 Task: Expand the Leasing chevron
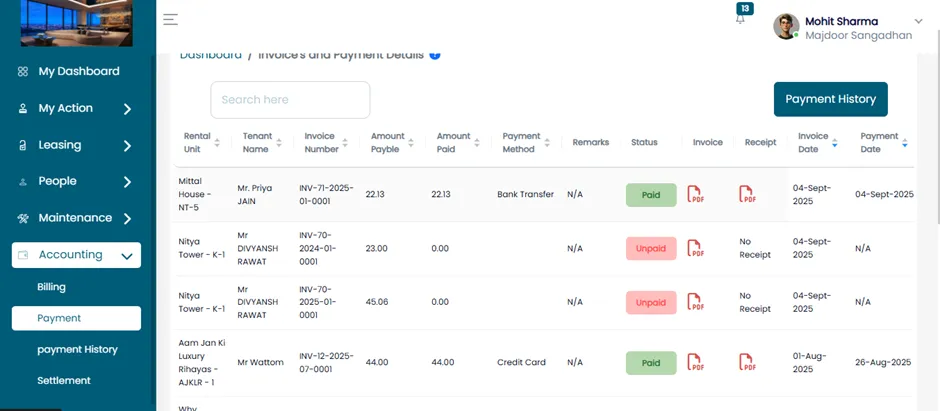click(127, 146)
